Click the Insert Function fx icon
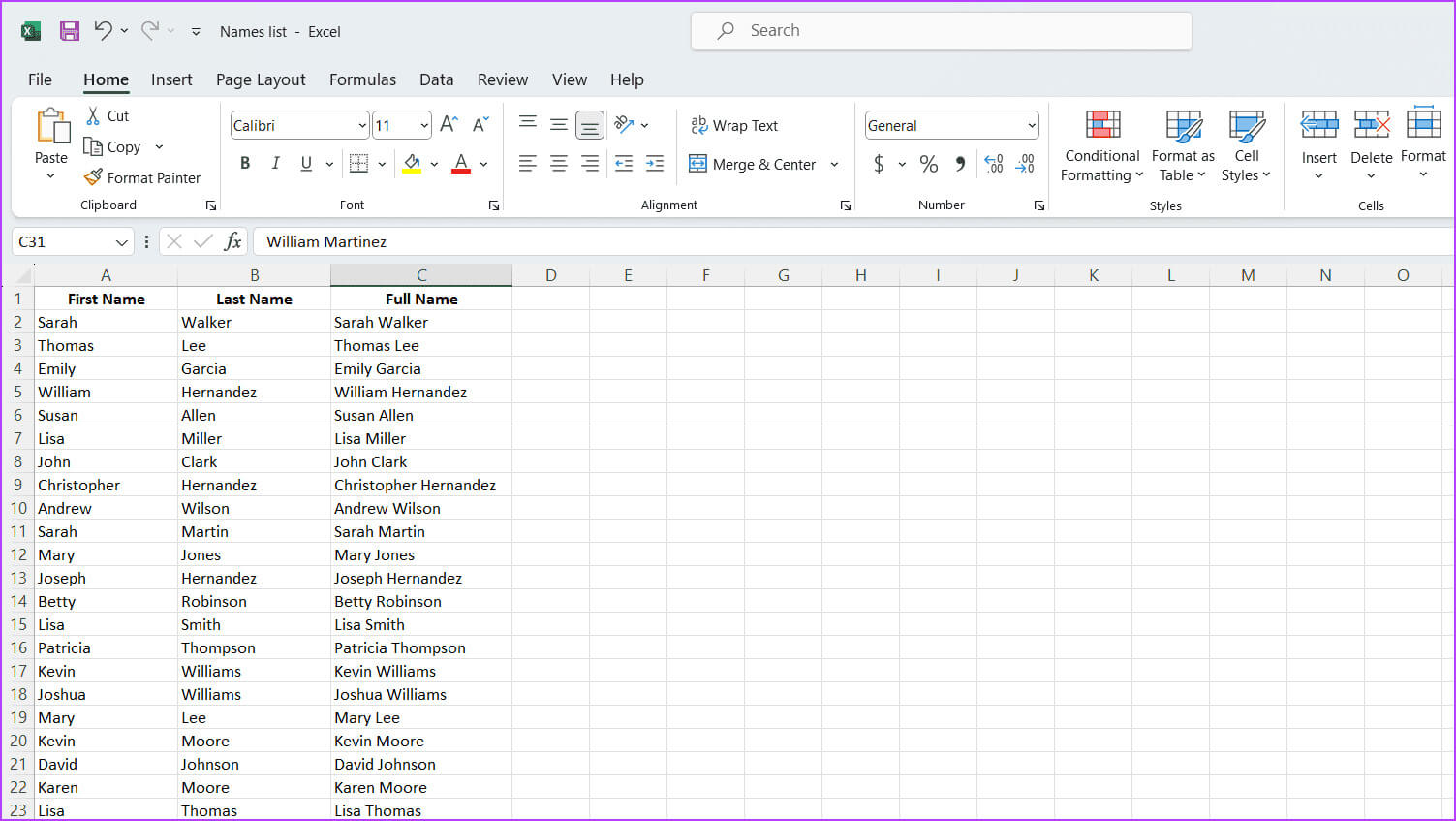1456x821 pixels. click(x=232, y=241)
